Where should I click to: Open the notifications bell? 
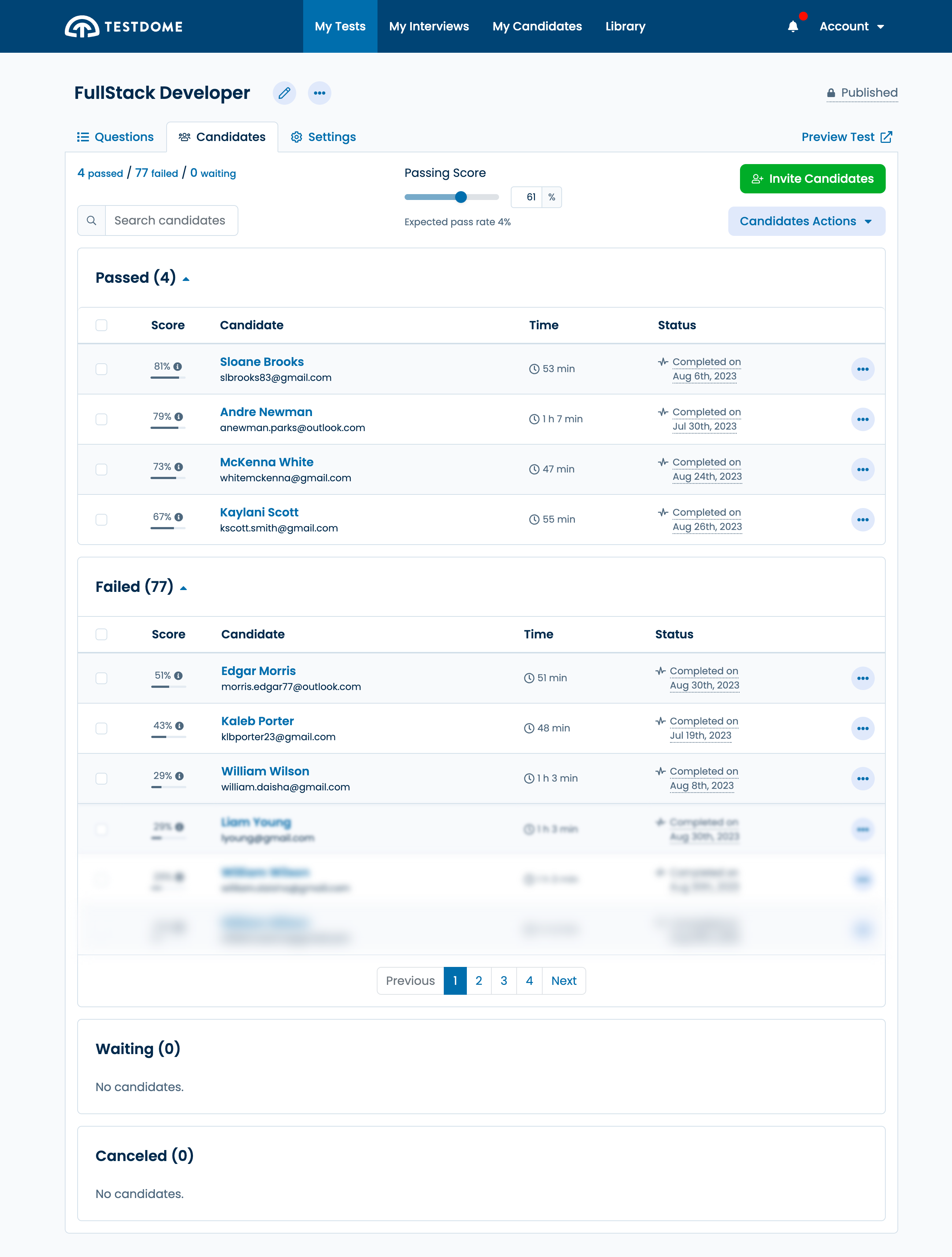point(793,27)
